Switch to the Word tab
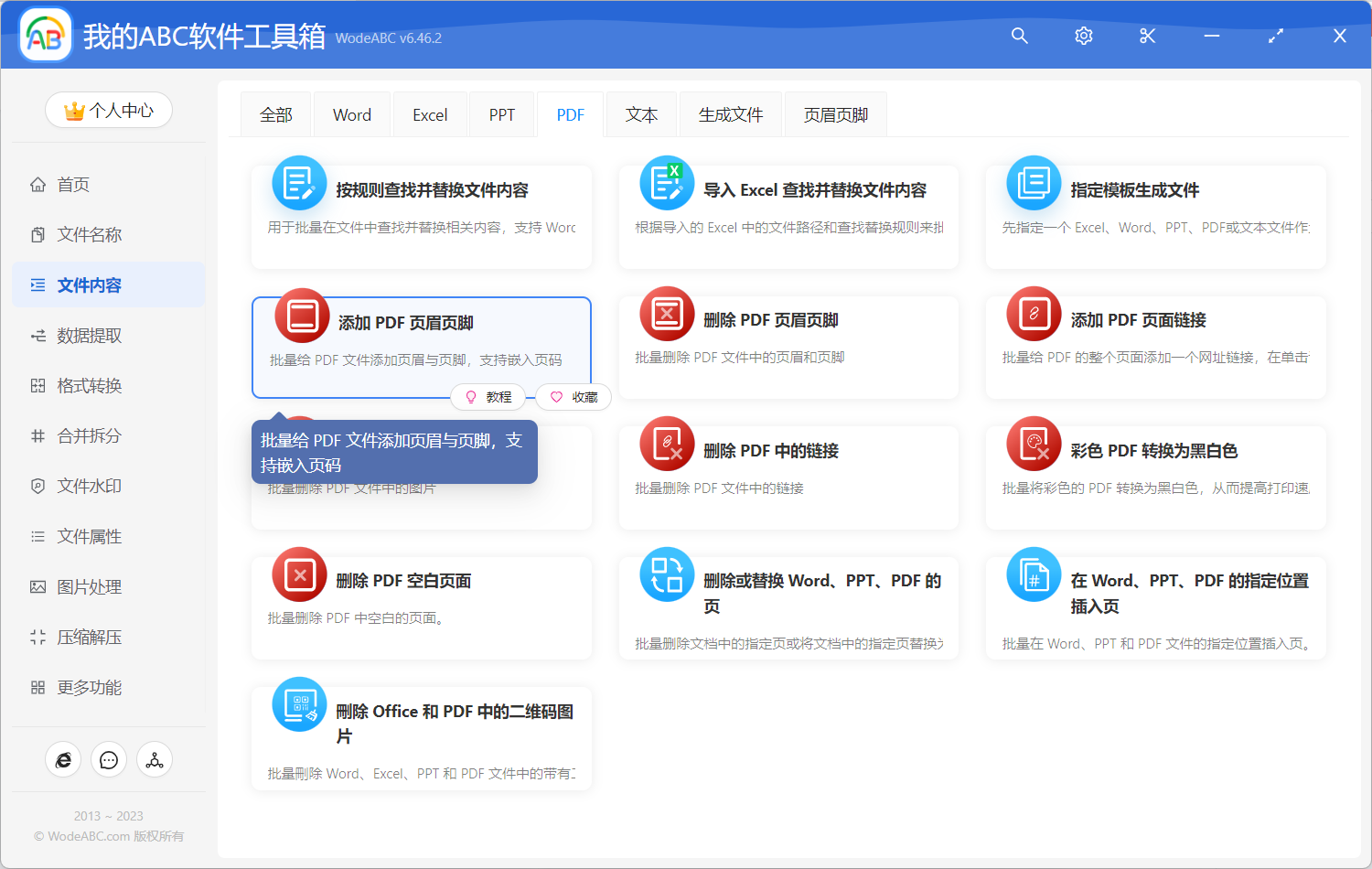The image size is (1372, 869). tap(351, 113)
